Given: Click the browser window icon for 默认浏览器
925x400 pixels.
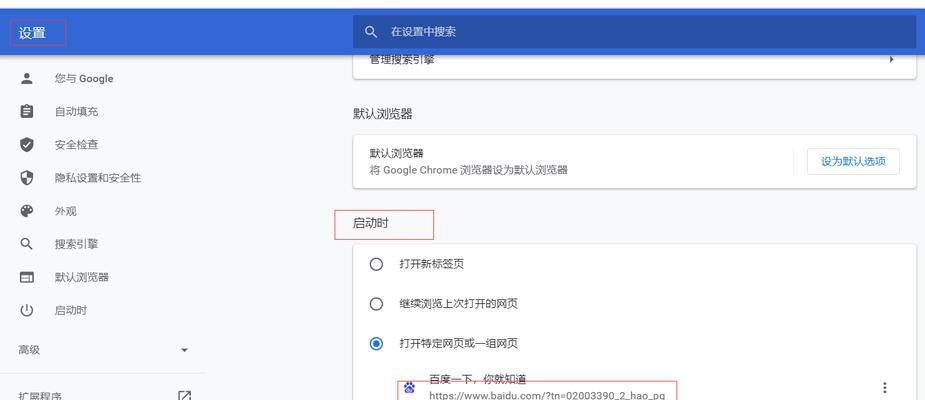Looking at the screenshot, I should (x=27, y=277).
